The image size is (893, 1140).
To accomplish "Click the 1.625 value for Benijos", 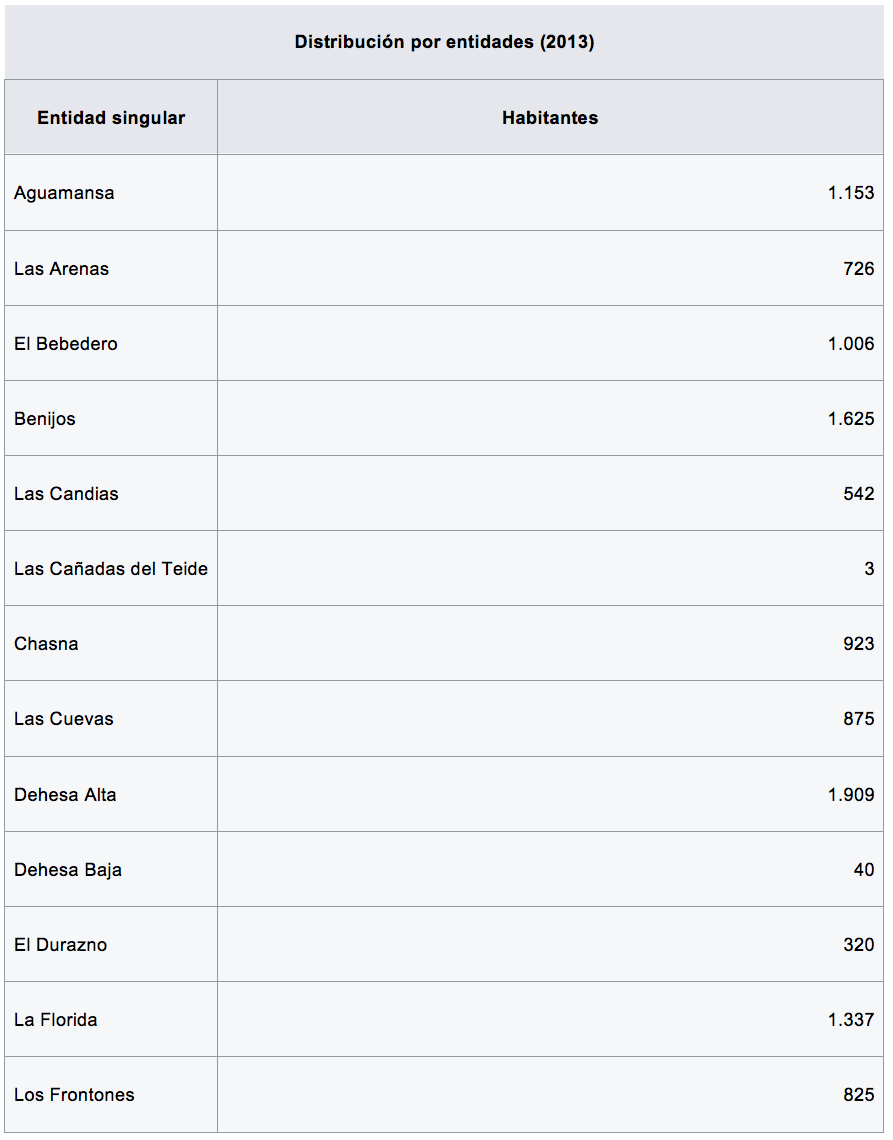I will [850, 418].
